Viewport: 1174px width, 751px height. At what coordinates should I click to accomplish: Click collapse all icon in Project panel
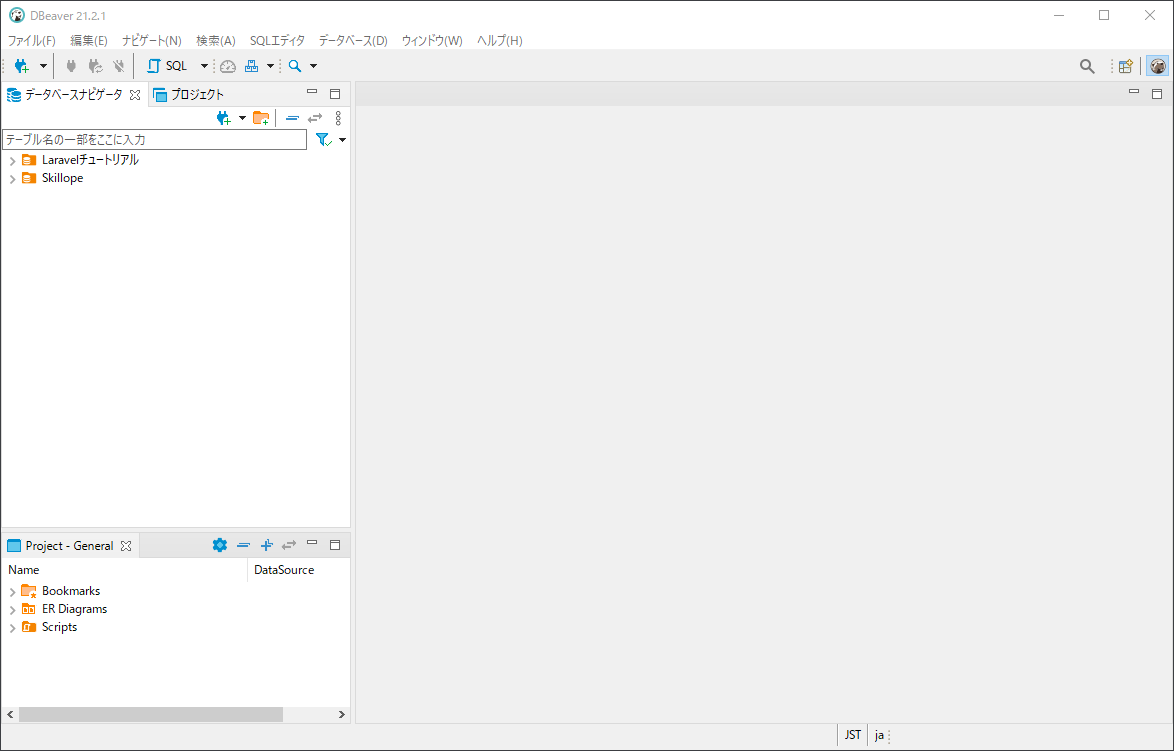coord(243,545)
